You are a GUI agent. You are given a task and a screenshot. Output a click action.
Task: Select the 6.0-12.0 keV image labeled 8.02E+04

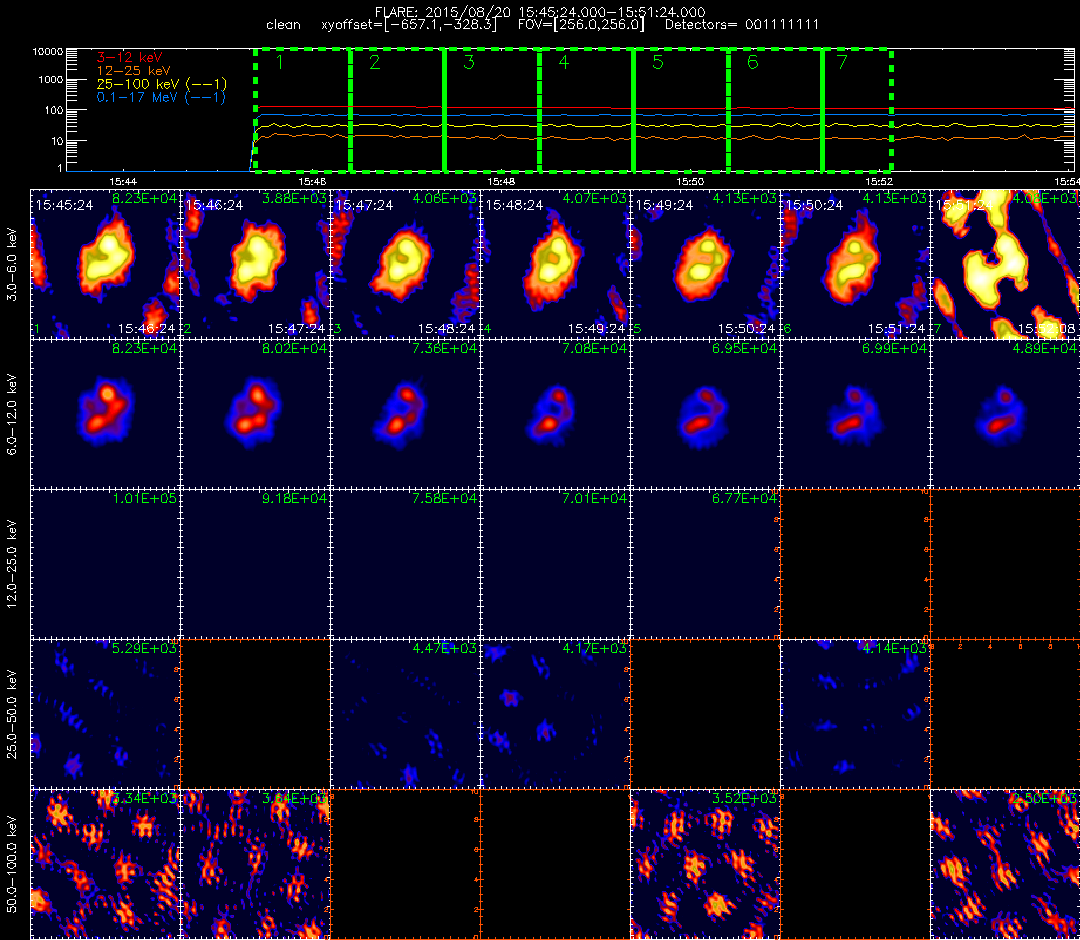click(256, 414)
